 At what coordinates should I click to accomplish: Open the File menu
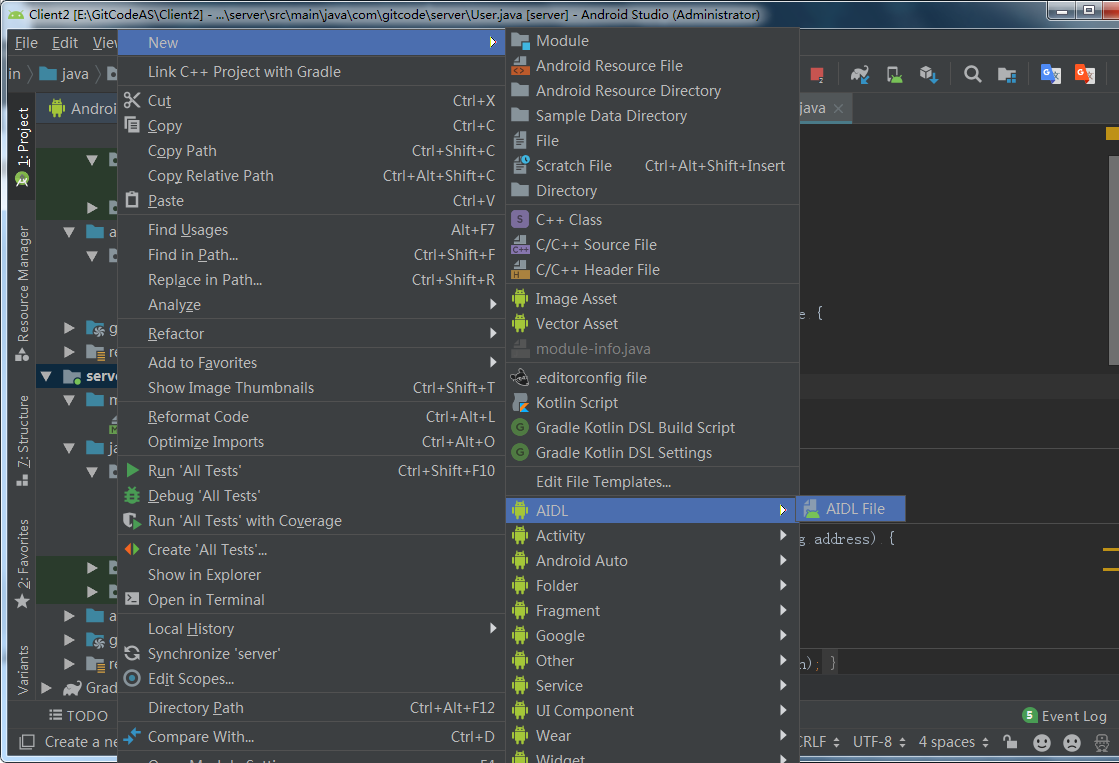pyautogui.click(x=26, y=43)
